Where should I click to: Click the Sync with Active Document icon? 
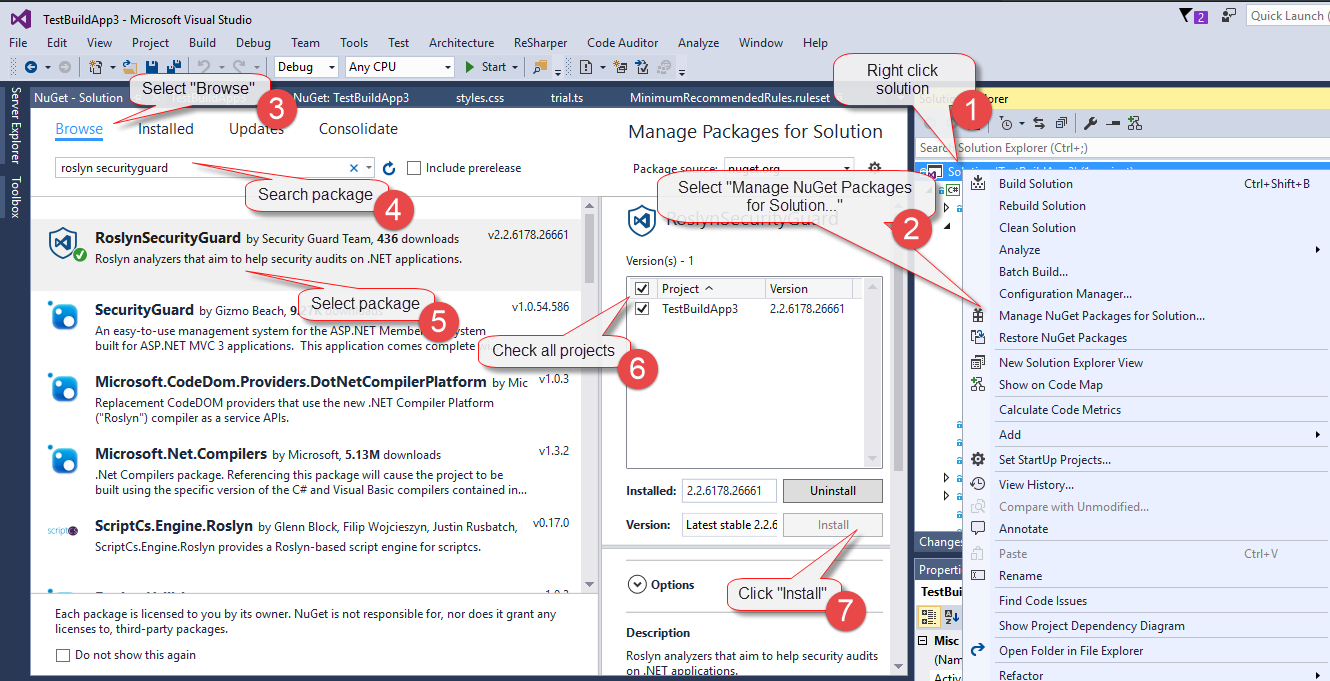pyautogui.click(x=1038, y=123)
